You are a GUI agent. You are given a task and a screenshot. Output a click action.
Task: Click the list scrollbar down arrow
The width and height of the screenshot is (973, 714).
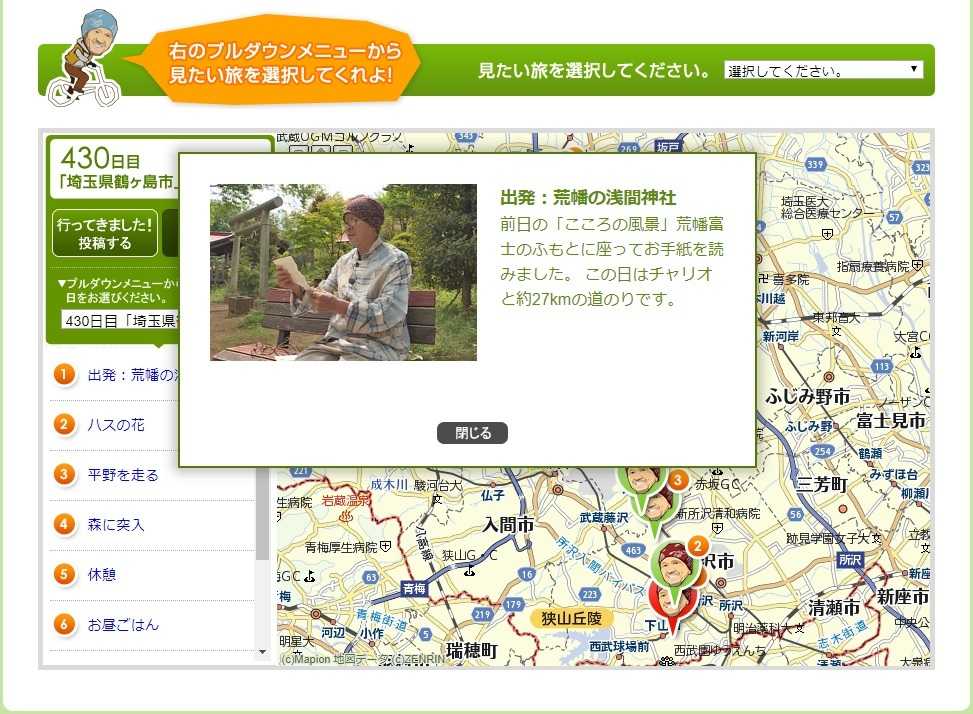(x=263, y=652)
